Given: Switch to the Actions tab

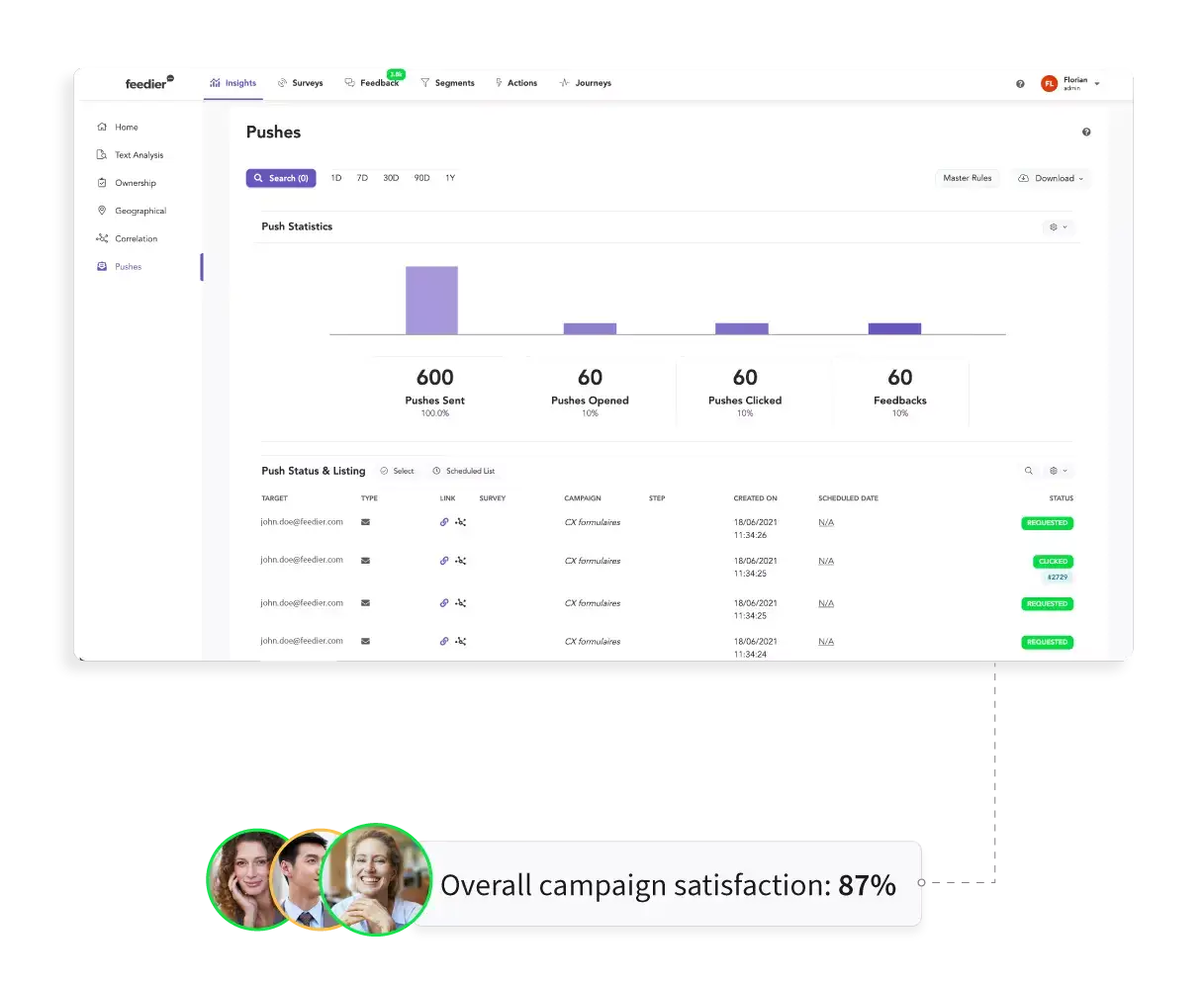Looking at the screenshot, I should coord(516,83).
